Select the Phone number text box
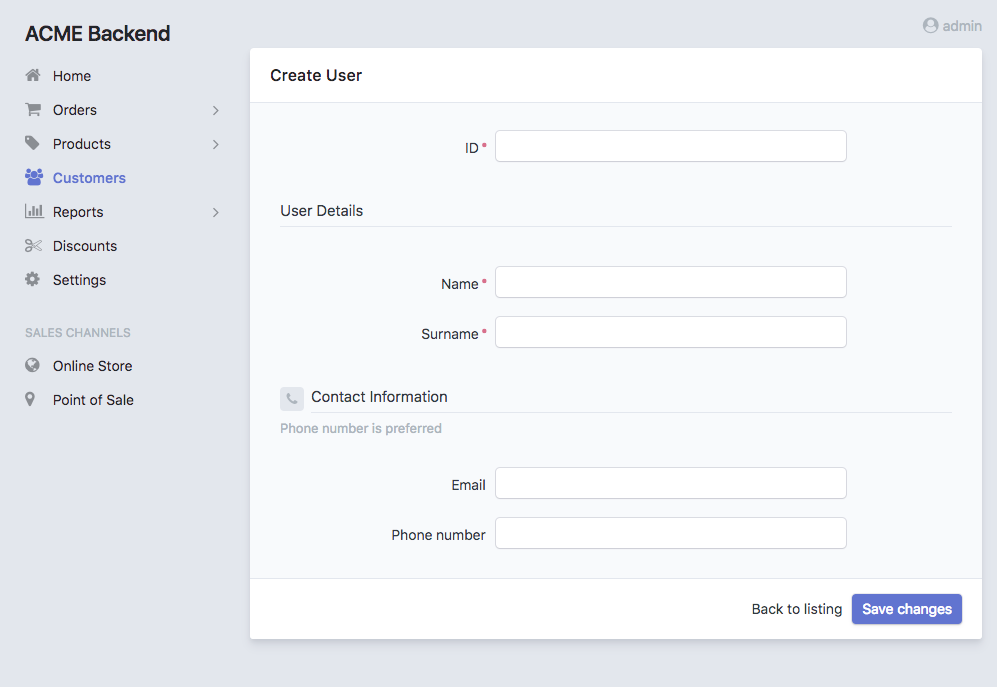Viewport: 997px width, 687px height. [x=670, y=533]
